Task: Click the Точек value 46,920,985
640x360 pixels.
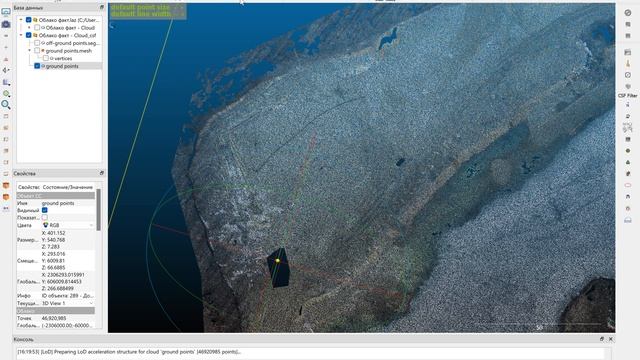Action: pos(54,318)
